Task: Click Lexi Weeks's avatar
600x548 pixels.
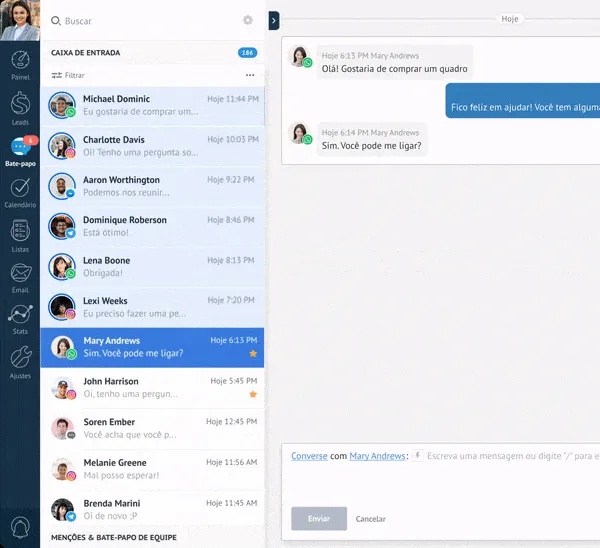Action: [62, 307]
